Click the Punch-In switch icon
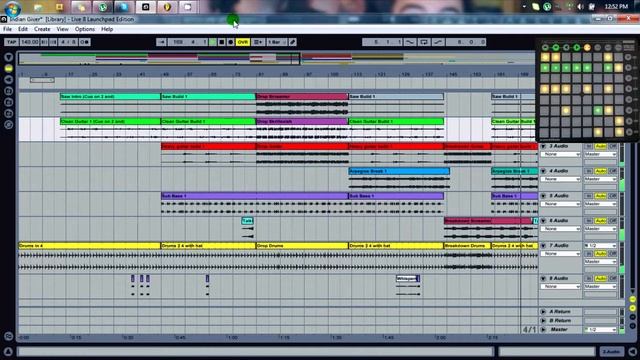640x360 pixels. (x=409, y=42)
